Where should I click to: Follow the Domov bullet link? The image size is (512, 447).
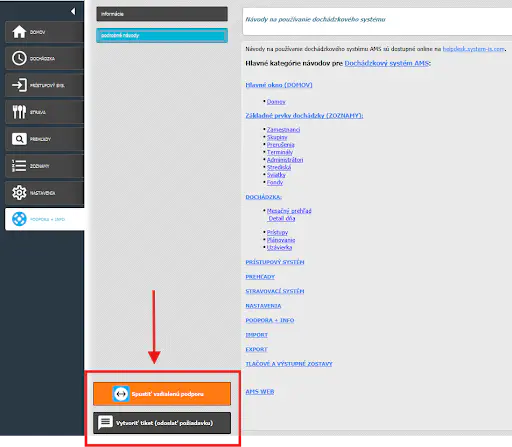tap(276, 102)
